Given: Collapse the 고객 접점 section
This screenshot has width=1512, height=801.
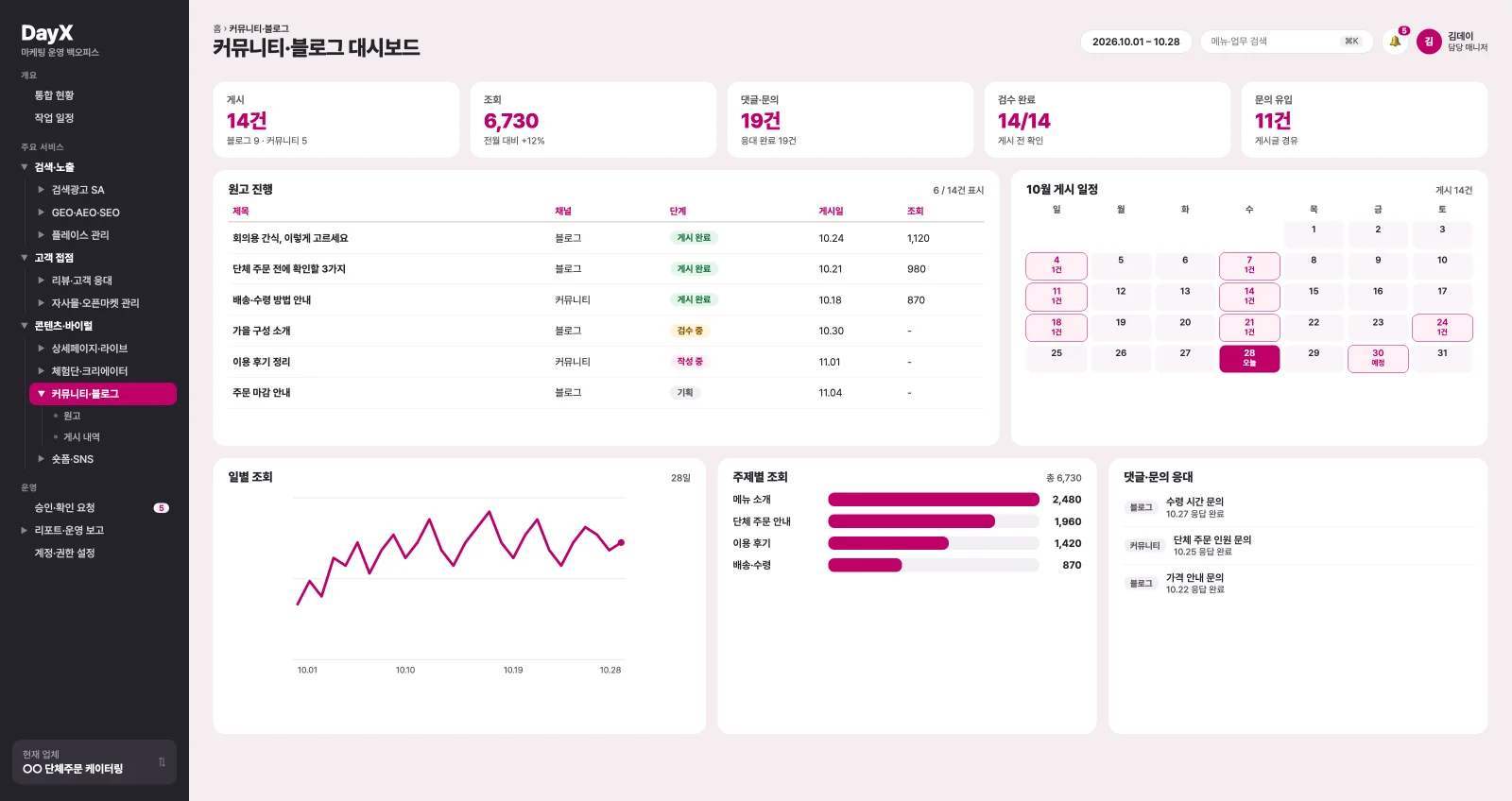Looking at the screenshot, I should pos(25,258).
